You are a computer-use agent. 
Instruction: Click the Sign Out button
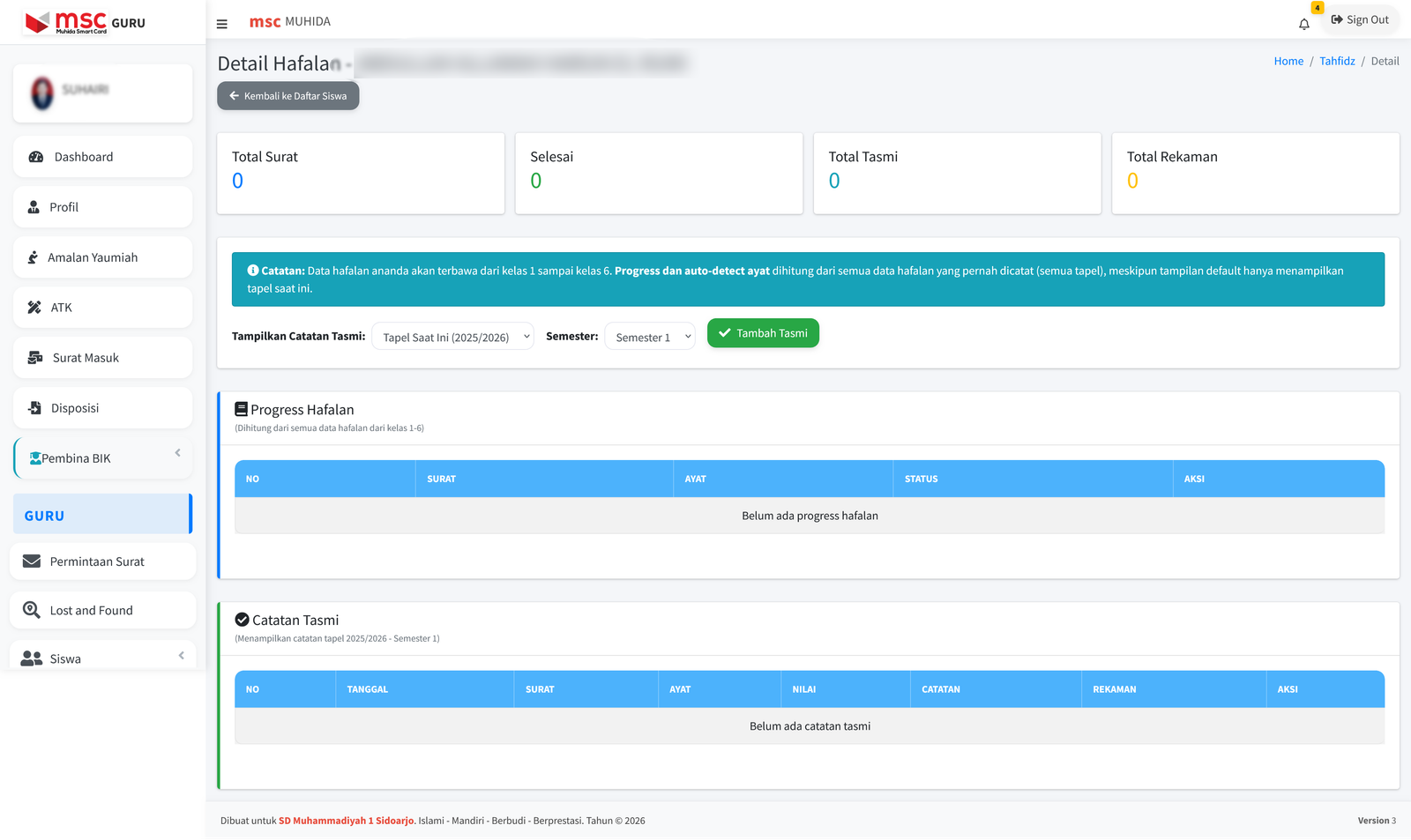(x=1360, y=20)
